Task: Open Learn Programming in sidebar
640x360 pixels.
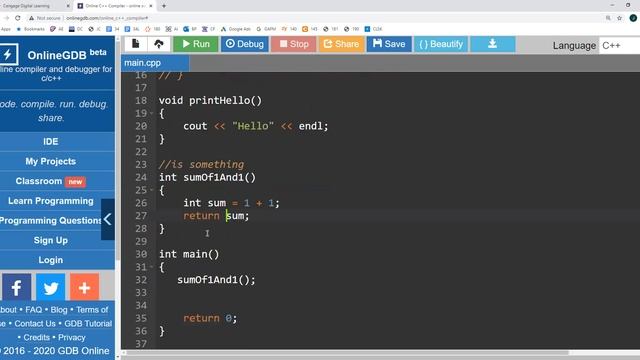Action: coord(51,201)
